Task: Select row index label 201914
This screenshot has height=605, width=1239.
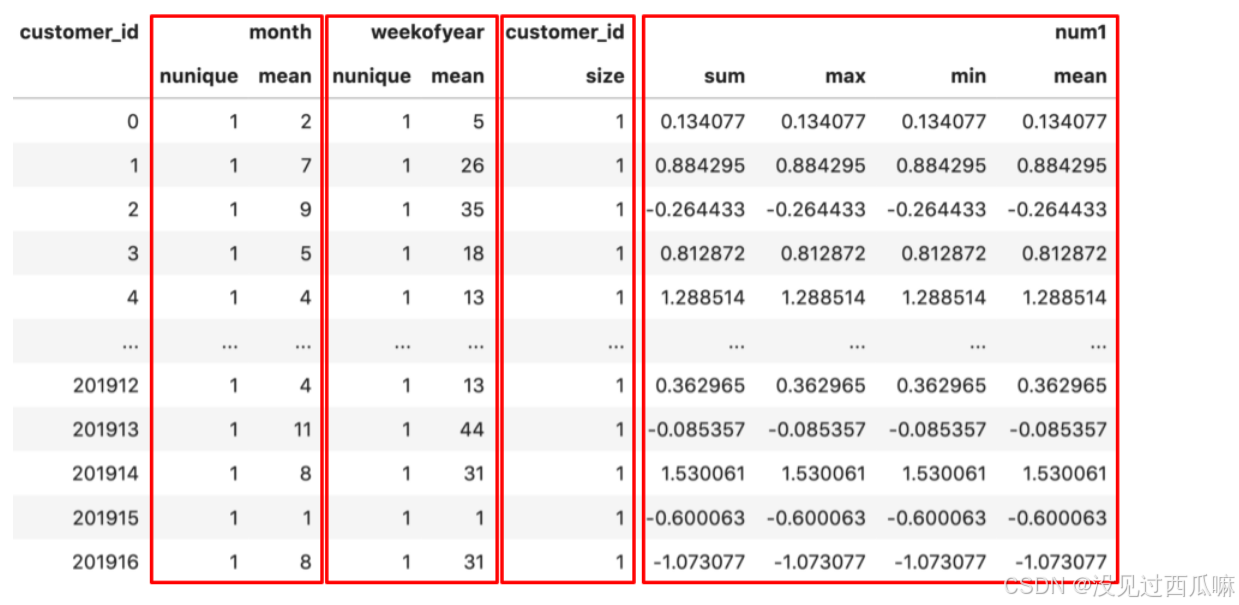Action: click(105, 474)
